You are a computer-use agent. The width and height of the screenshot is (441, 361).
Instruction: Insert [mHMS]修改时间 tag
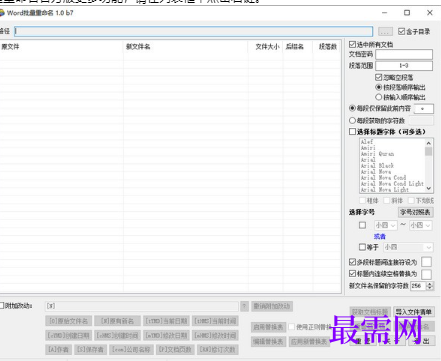coord(215,335)
